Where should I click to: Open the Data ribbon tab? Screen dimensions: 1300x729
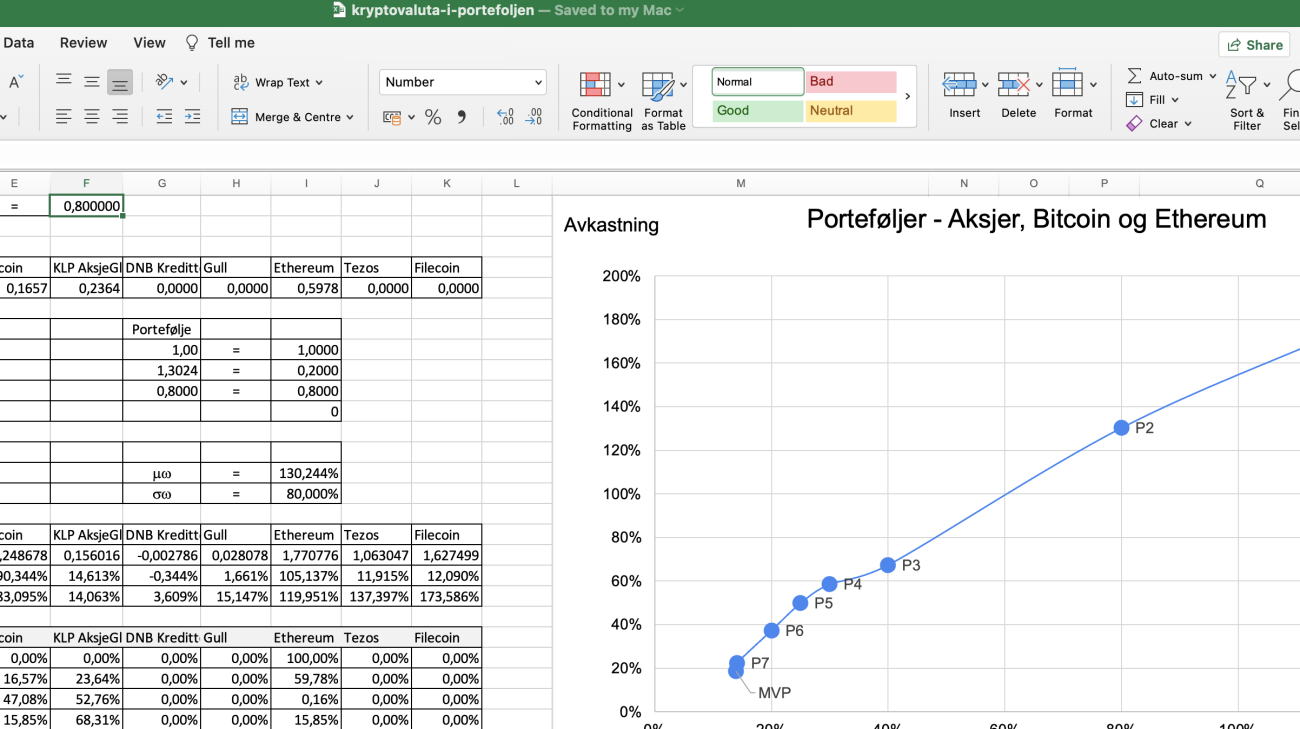coord(18,43)
